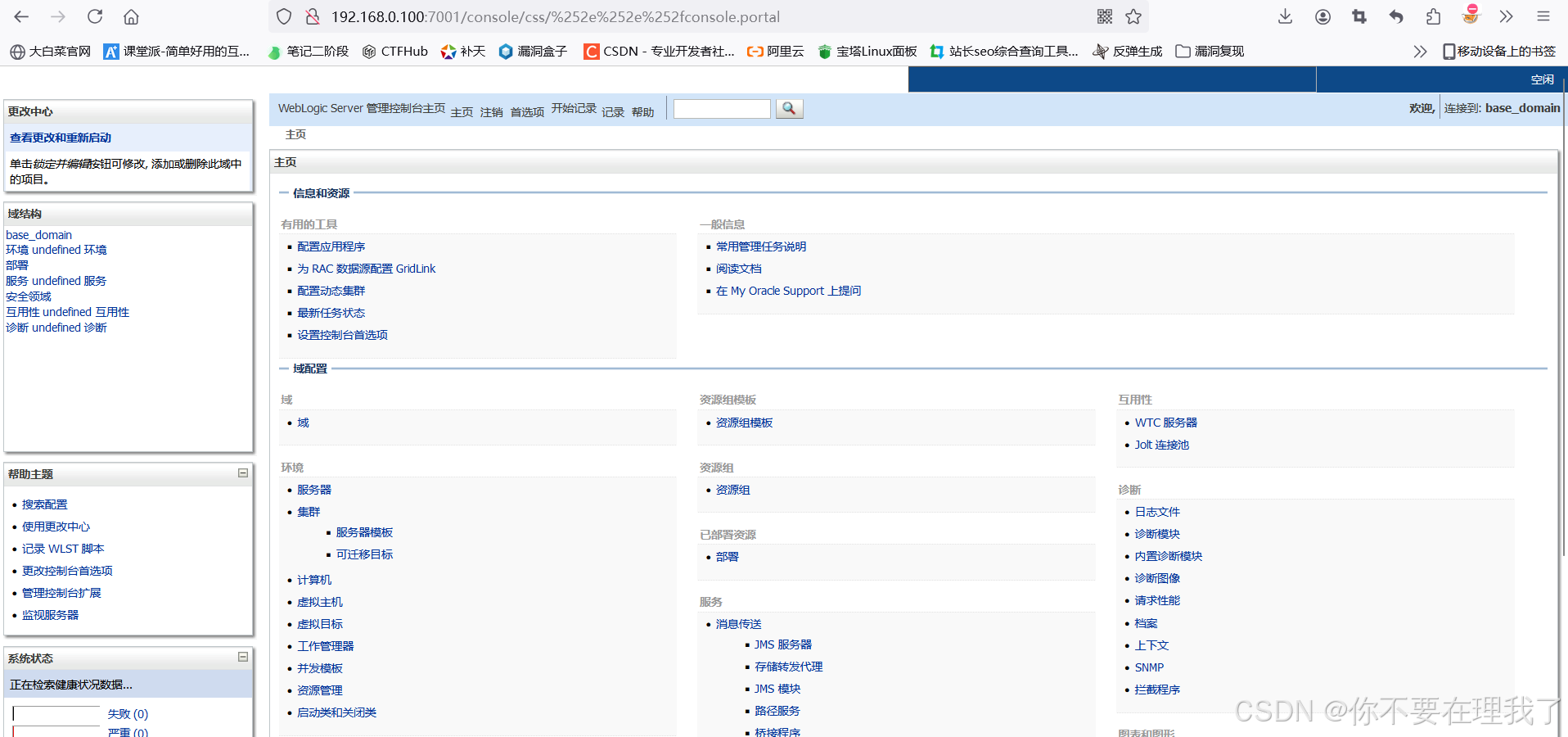This screenshot has height=737, width=1568.
Task: Open browser home page icon
Action: point(131,16)
